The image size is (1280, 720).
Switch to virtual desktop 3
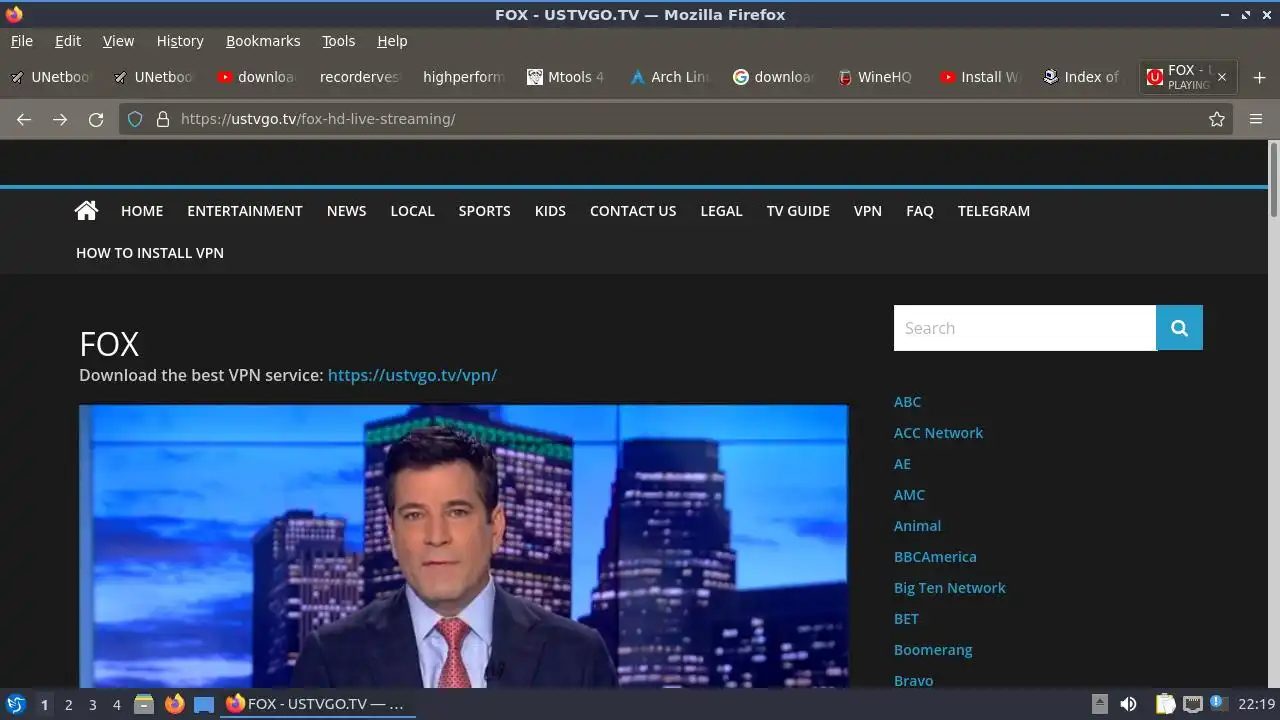(x=92, y=705)
